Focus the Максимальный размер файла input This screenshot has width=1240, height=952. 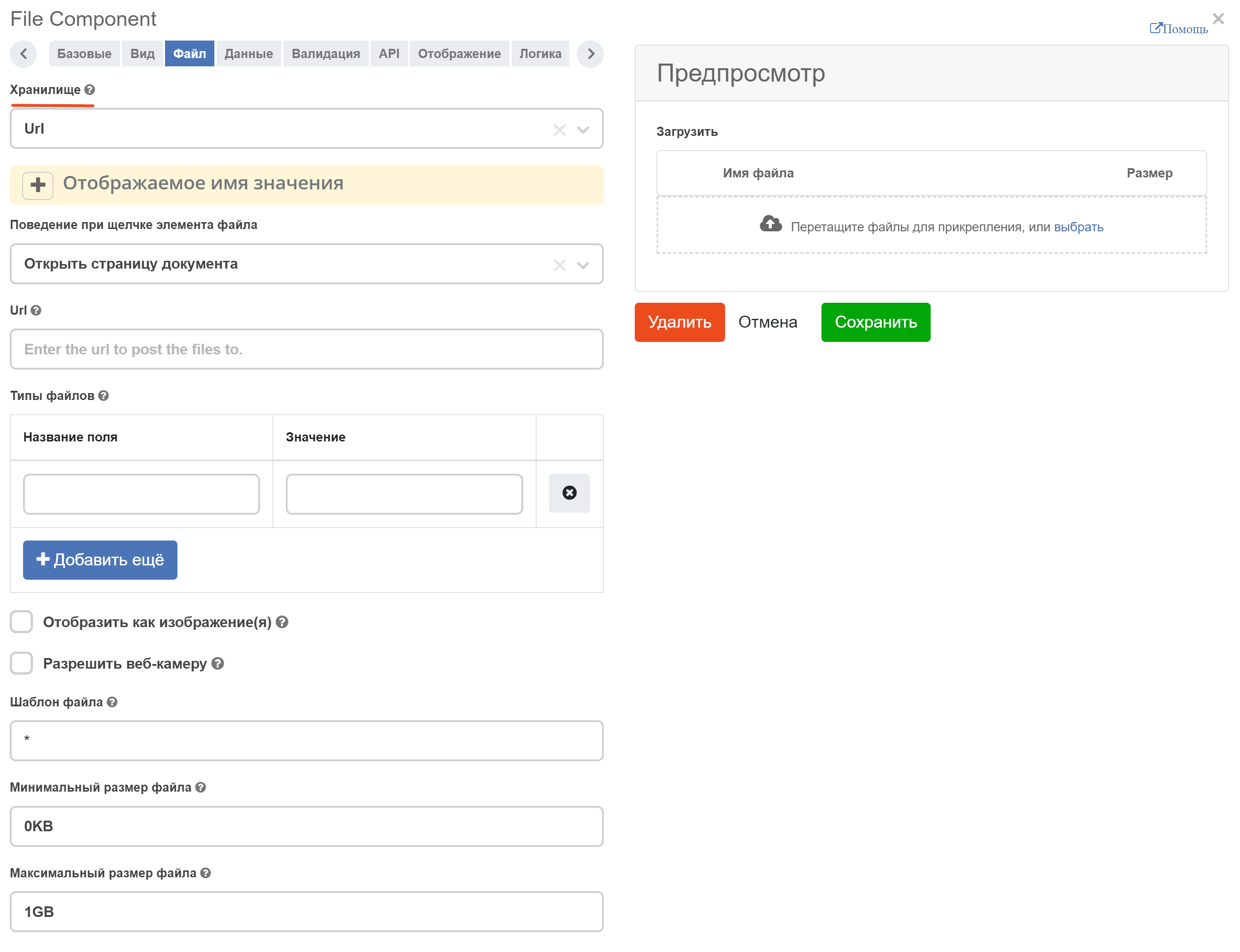click(x=307, y=912)
